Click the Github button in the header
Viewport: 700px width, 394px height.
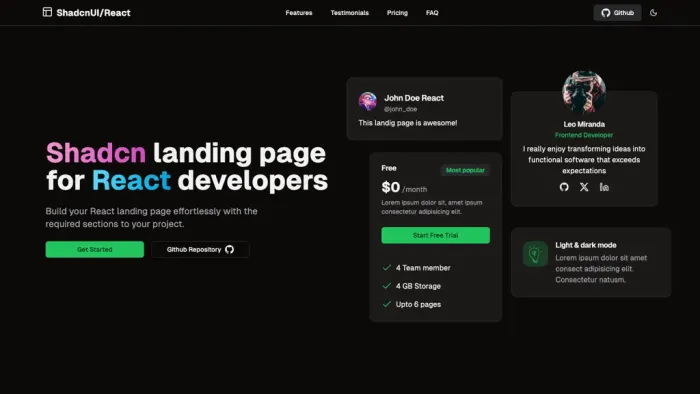617,12
